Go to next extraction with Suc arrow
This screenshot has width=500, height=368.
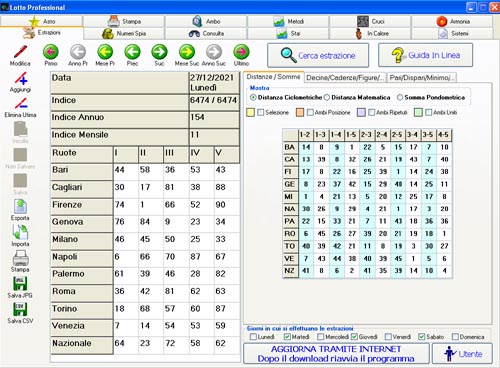[159, 52]
